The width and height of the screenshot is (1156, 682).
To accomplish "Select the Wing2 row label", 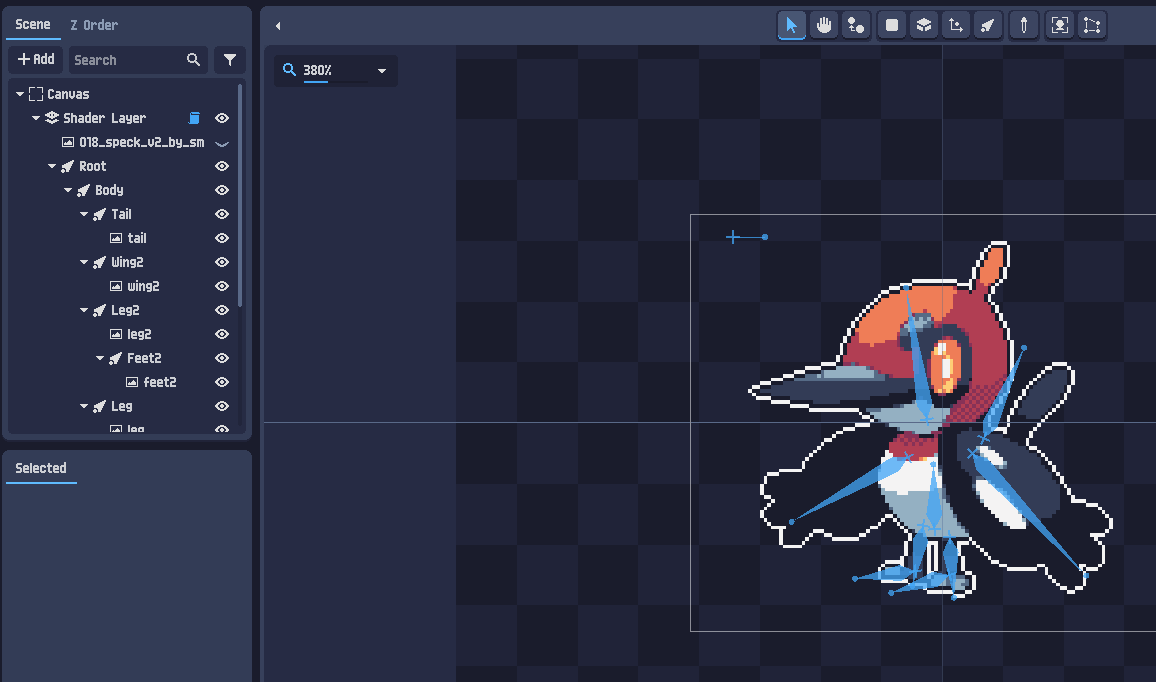I will click(128, 262).
